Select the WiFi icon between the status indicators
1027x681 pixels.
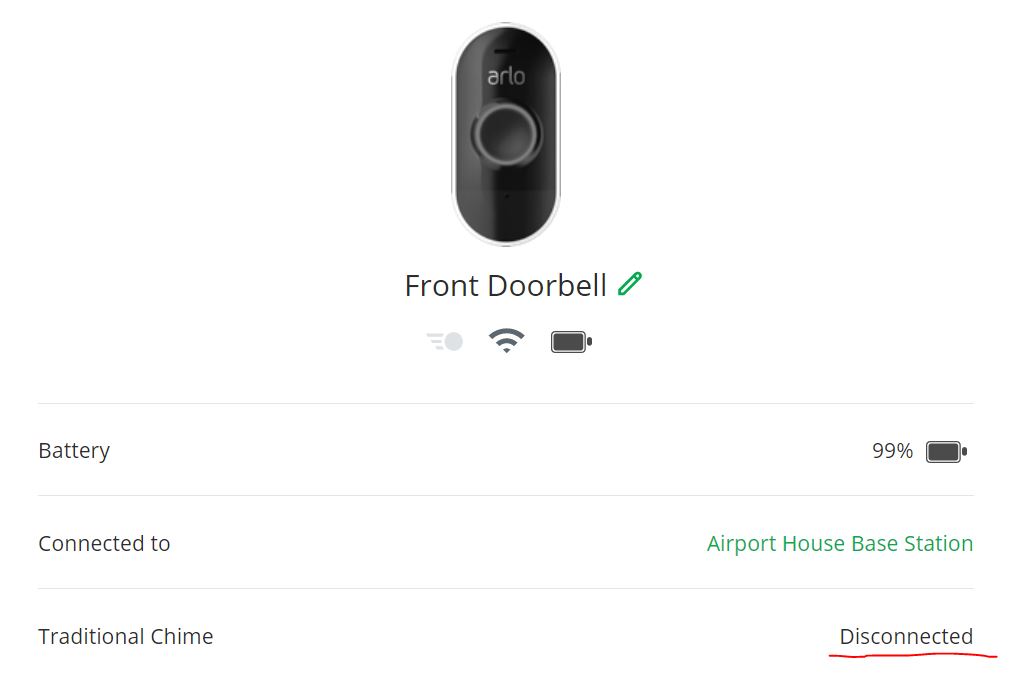click(x=507, y=341)
